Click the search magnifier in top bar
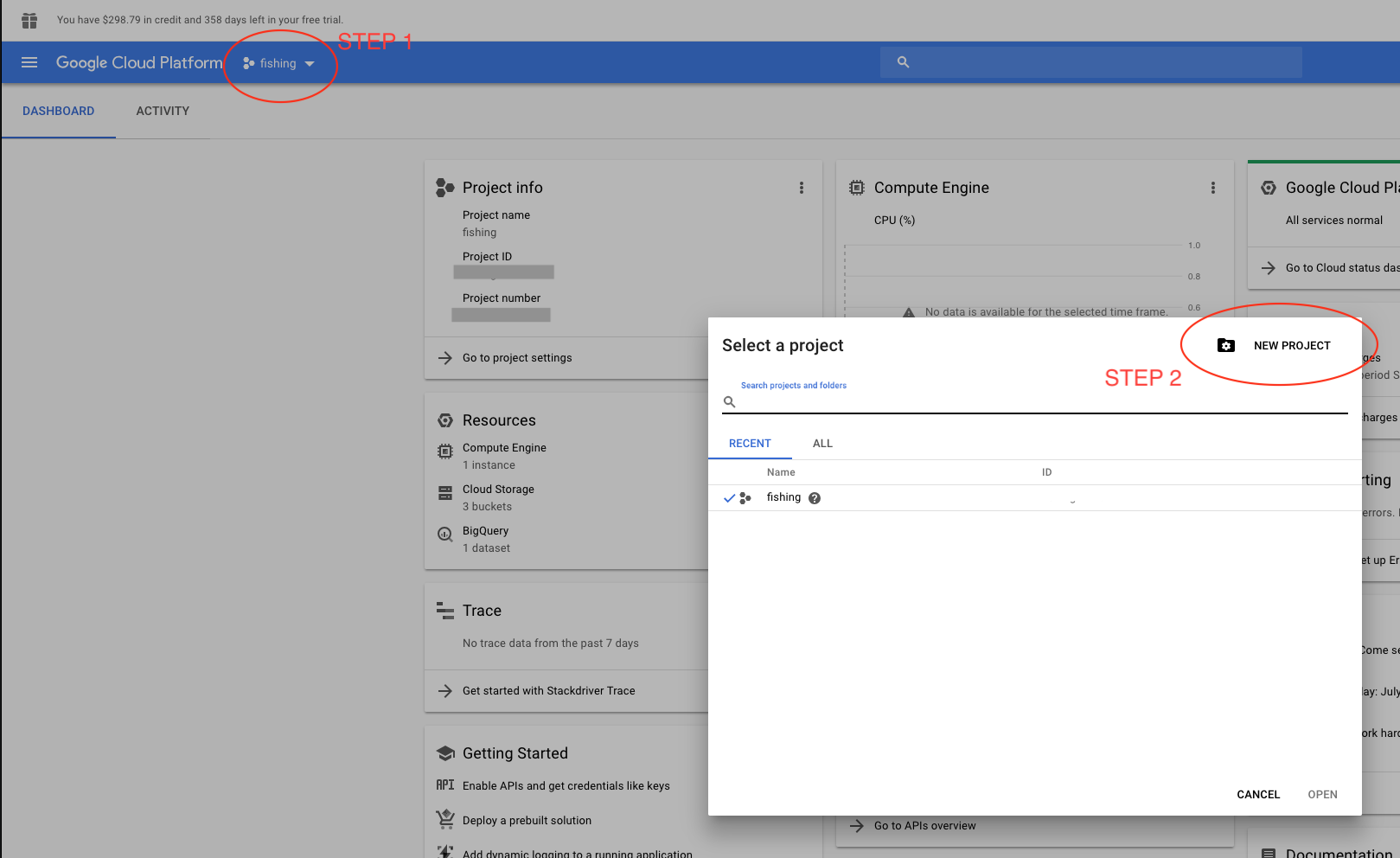 coord(903,62)
